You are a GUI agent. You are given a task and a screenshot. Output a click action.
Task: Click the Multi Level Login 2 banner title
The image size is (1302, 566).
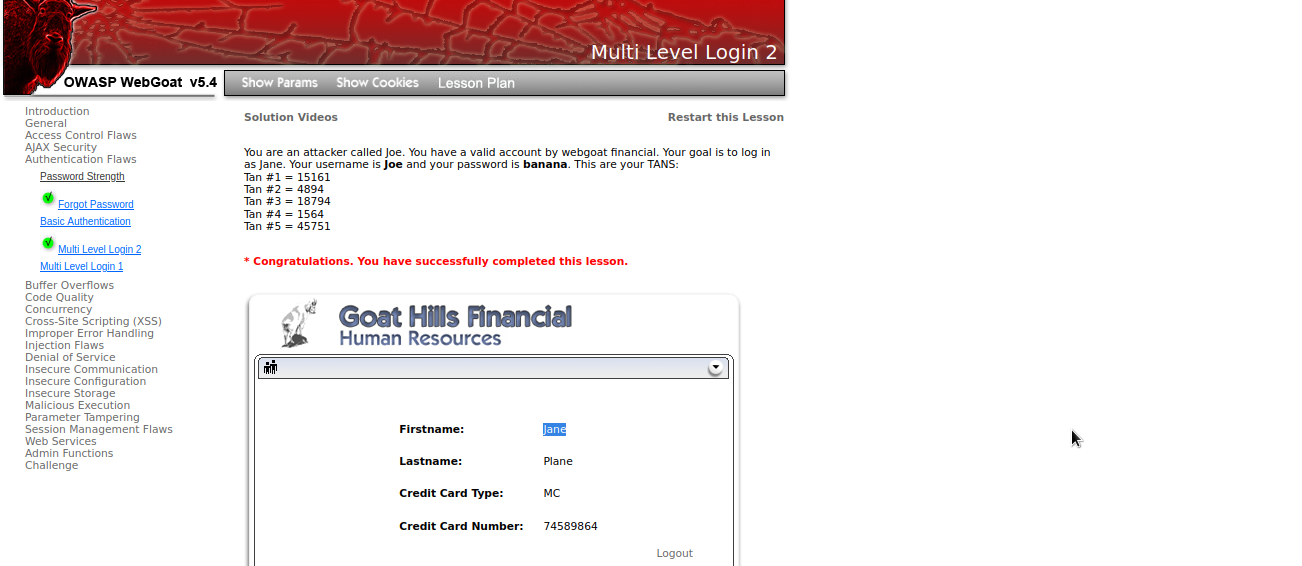pyautogui.click(x=684, y=52)
